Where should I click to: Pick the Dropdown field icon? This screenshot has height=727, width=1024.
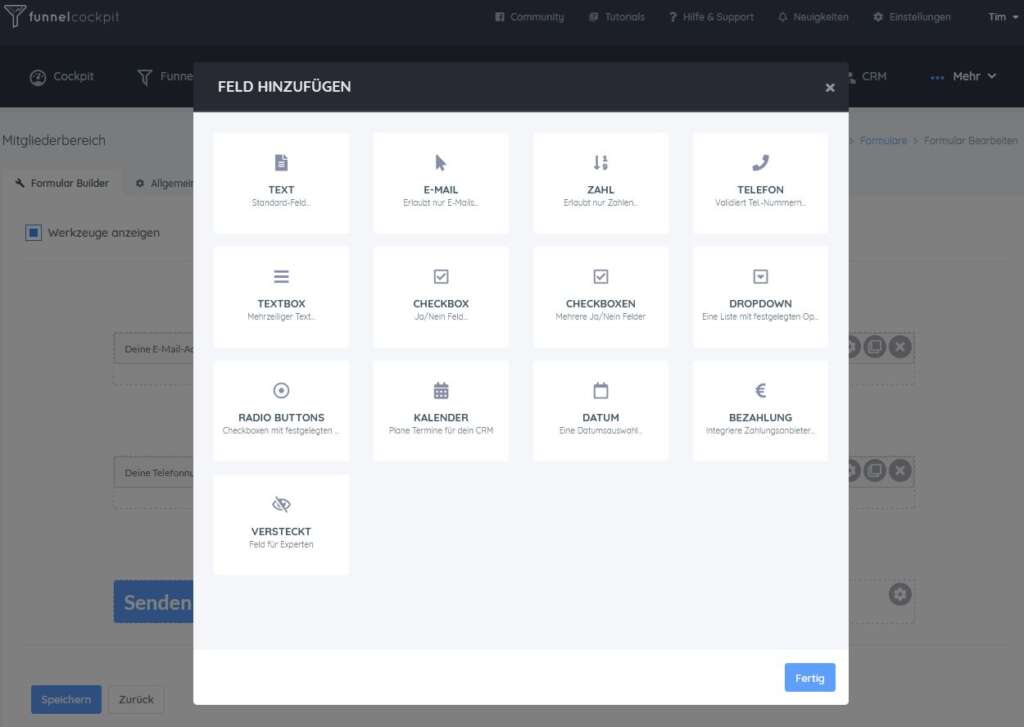pos(760,276)
